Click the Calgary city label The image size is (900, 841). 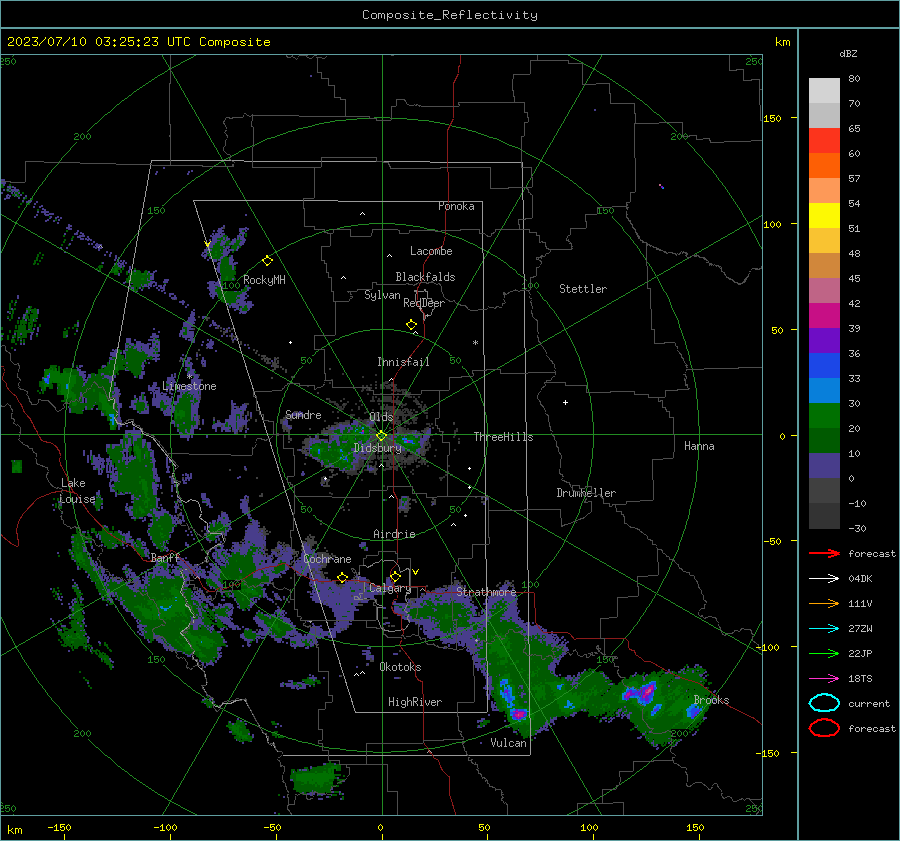[390, 588]
